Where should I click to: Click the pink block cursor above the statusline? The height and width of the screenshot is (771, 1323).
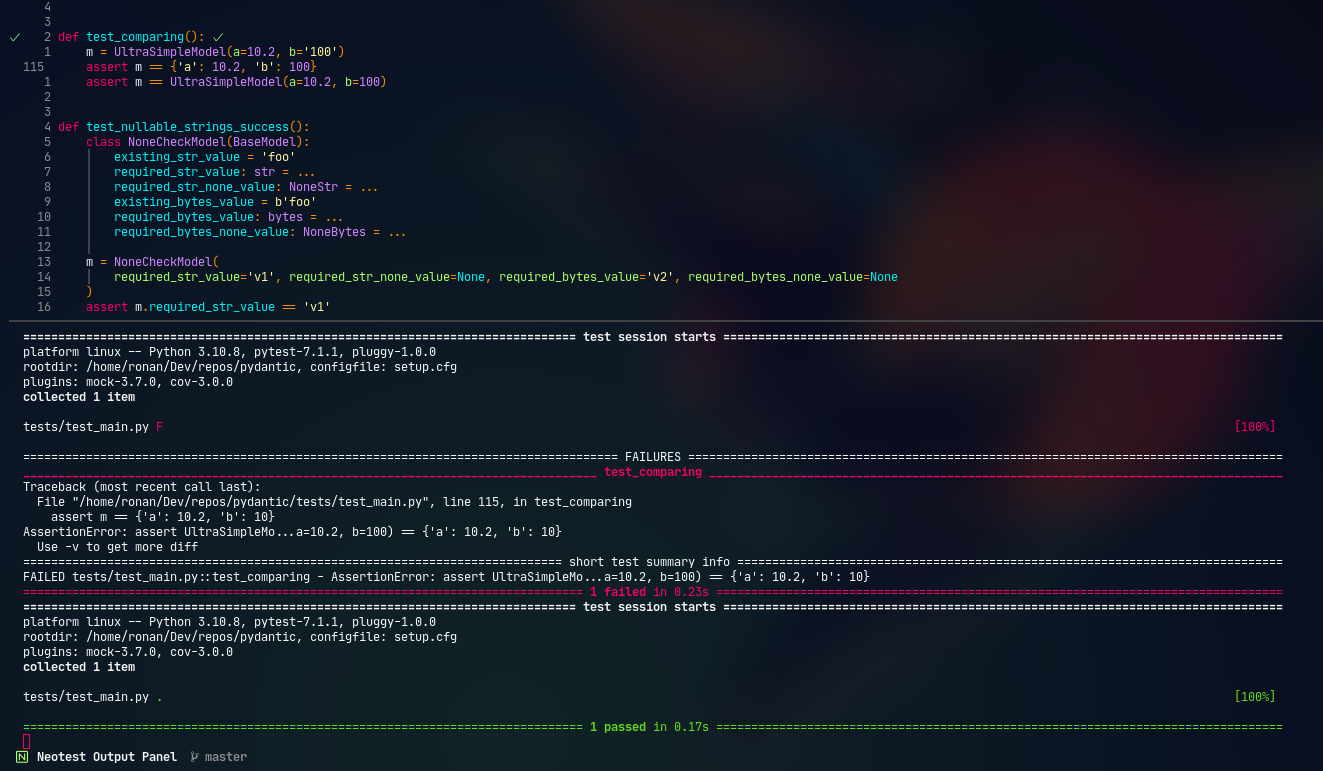(25, 740)
